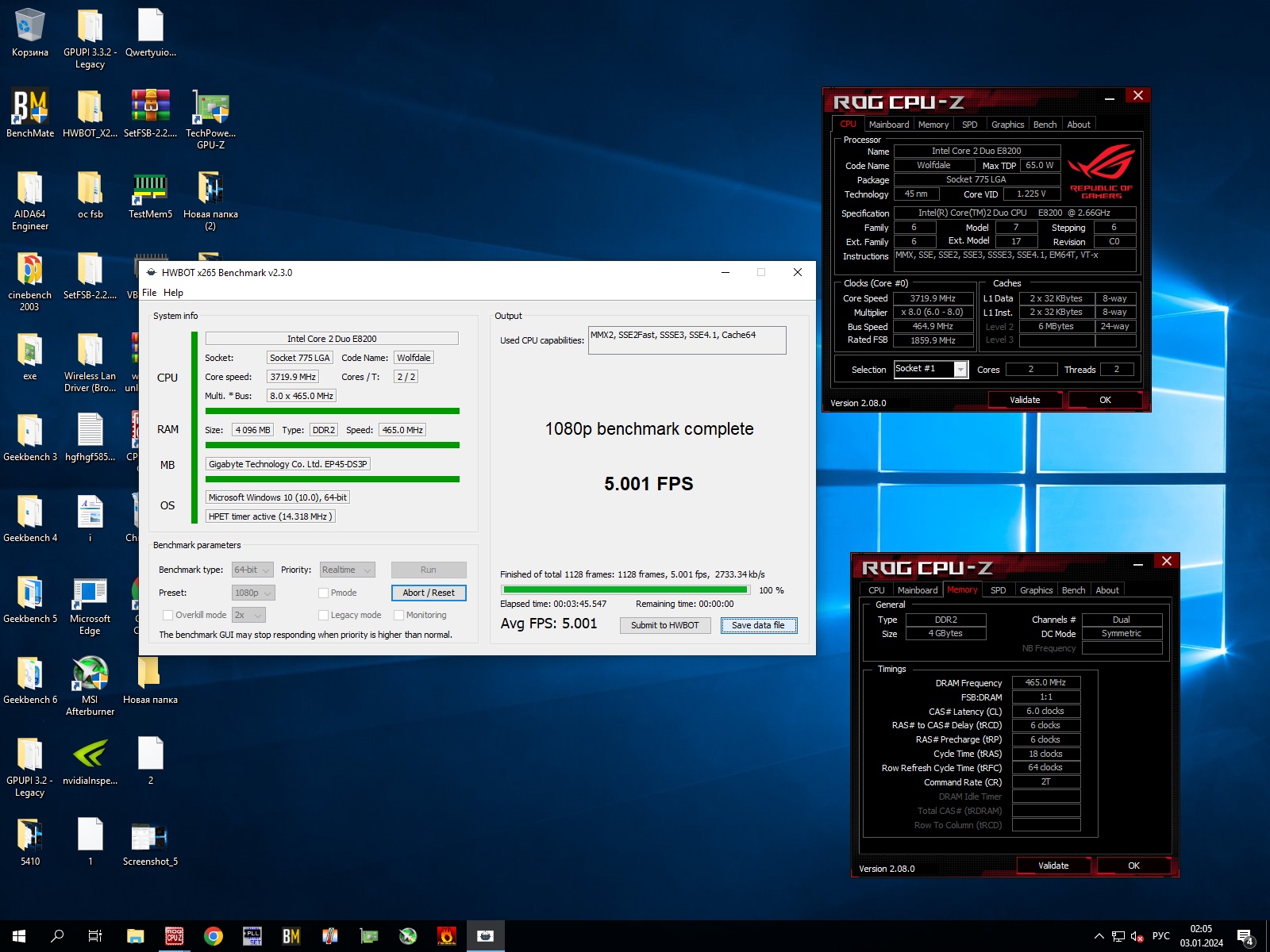1270x952 pixels.
Task: Expand the Benchmark type 64-bit dropdown
Action: click(x=252, y=570)
